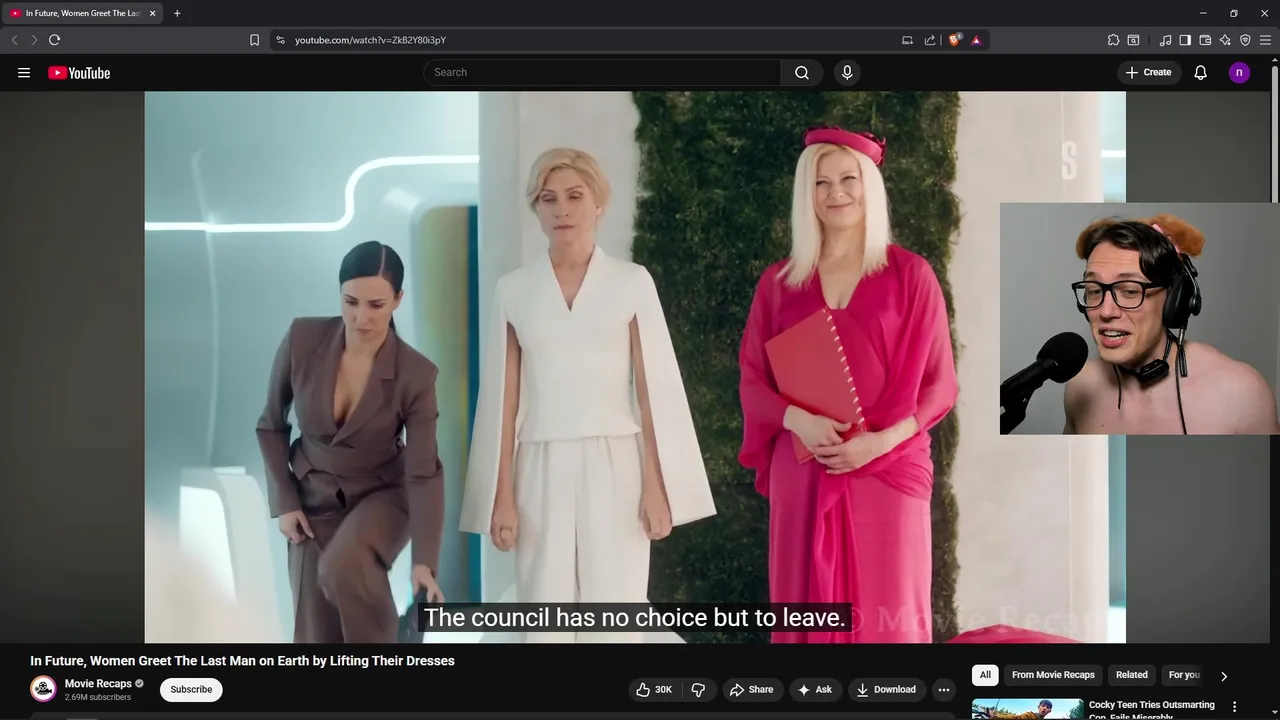Viewport: 1280px width, 720px height.
Task: Open the Brave Wallet icon
Action: click(1205, 40)
